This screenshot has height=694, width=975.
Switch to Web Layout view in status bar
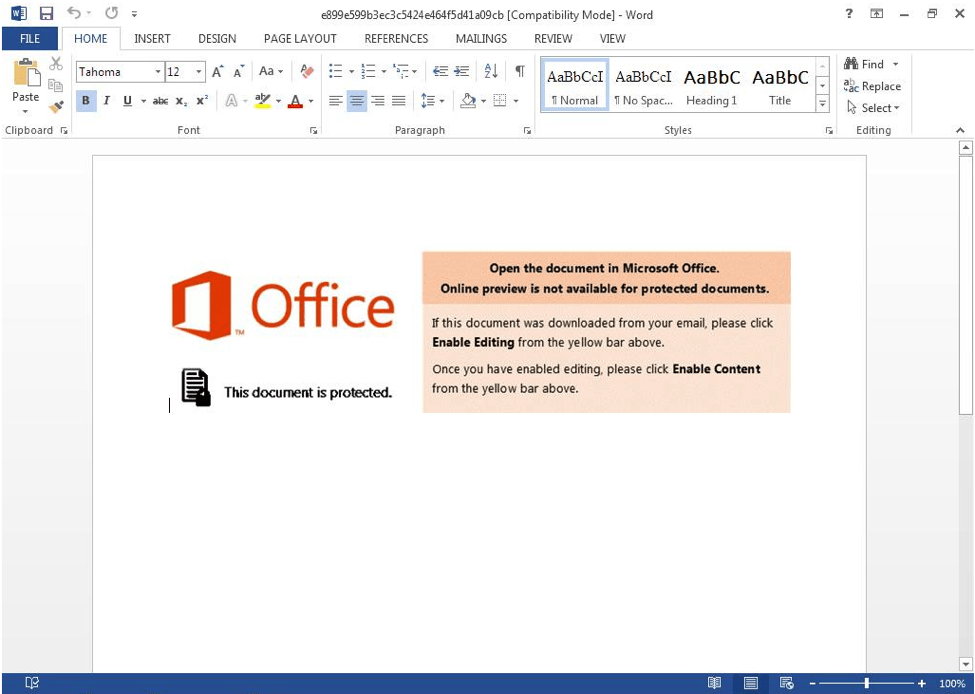click(786, 683)
